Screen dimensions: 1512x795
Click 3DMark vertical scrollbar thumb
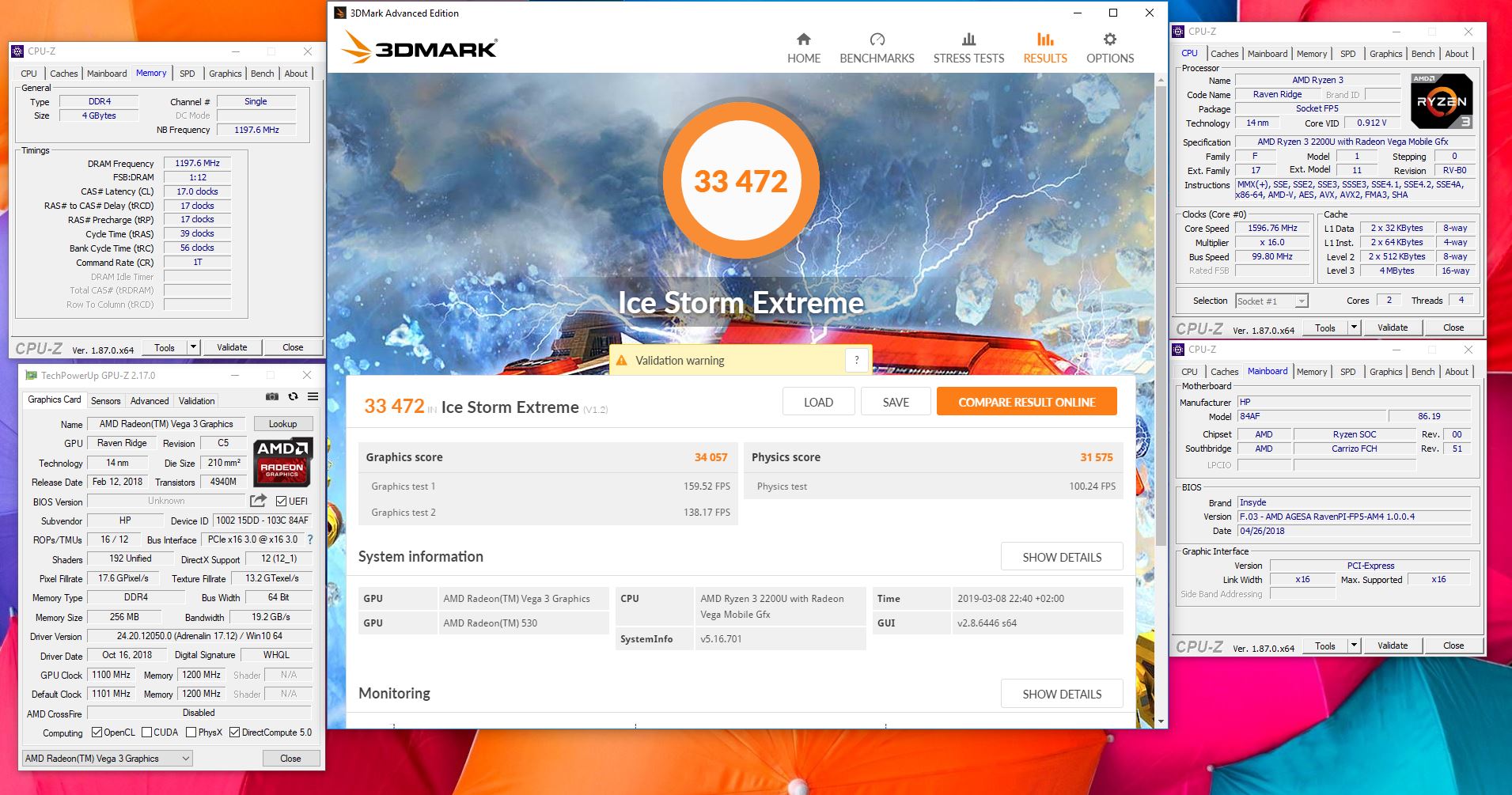tap(1161, 316)
